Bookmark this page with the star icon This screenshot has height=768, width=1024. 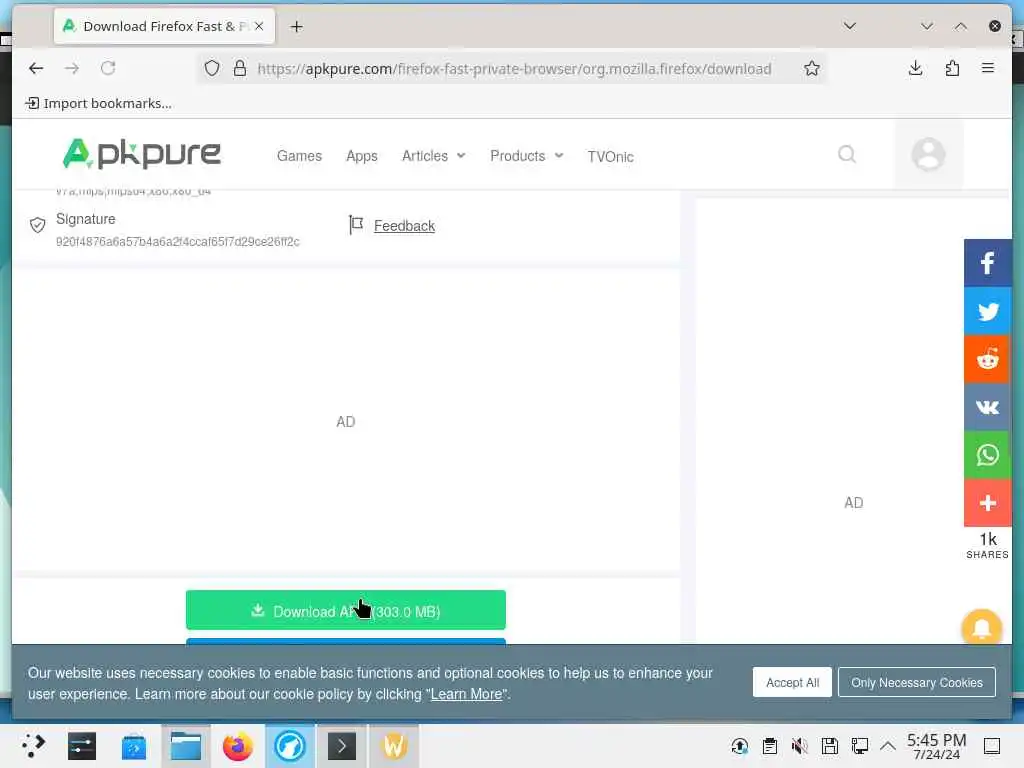(812, 68)
